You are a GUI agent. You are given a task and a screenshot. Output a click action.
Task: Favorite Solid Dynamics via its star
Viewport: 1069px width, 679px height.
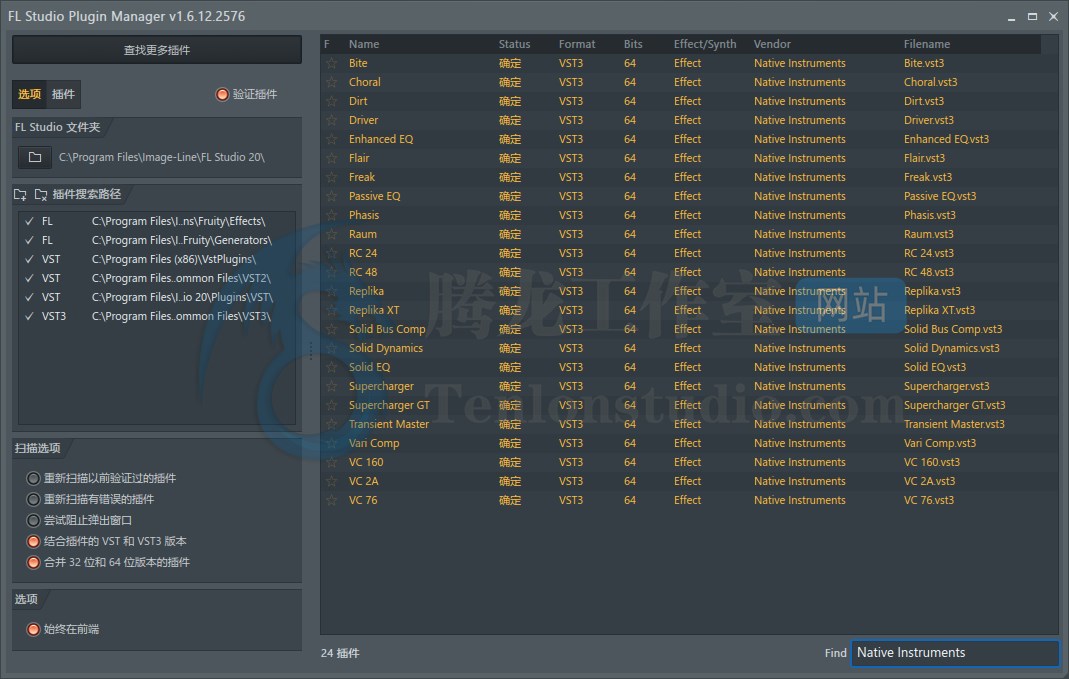coord(331,348)
